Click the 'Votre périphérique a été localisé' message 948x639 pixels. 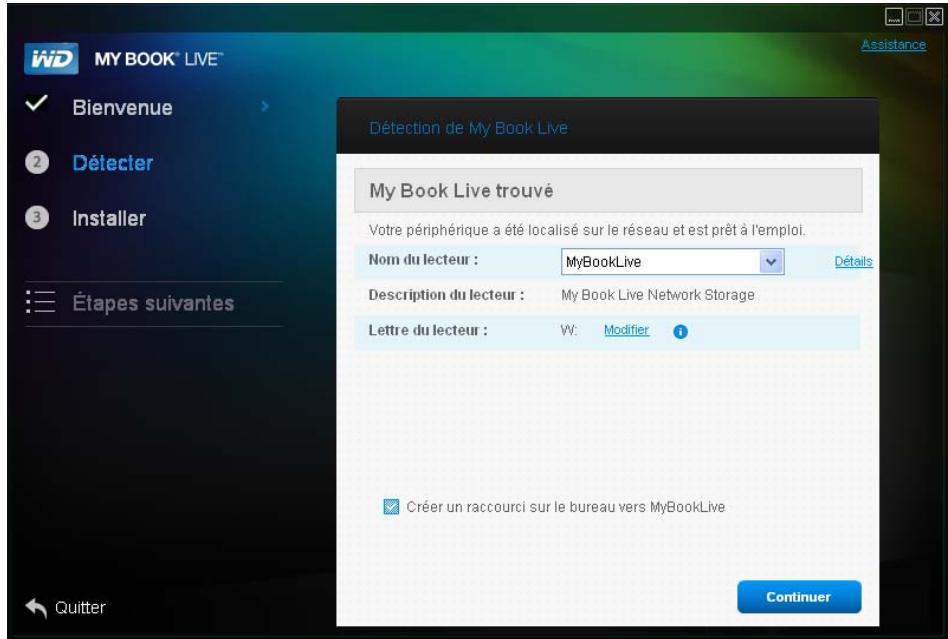click(587, 230)
